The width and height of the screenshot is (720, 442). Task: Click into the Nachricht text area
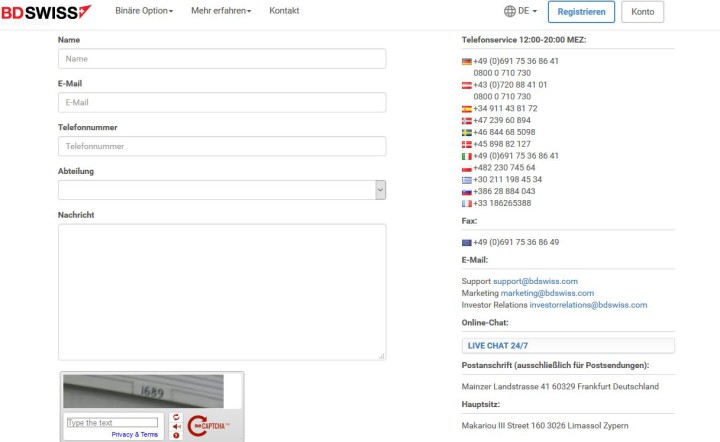click(x=222, y=292)
